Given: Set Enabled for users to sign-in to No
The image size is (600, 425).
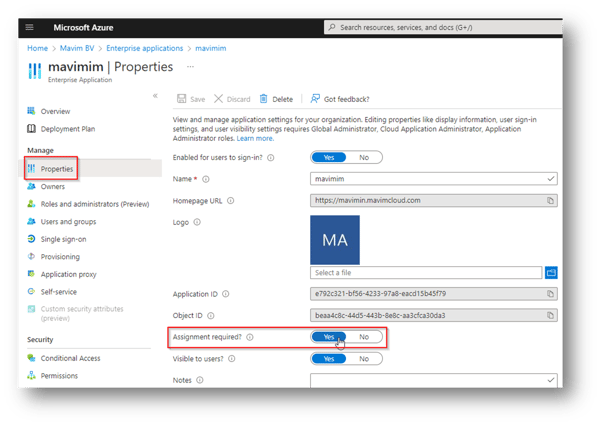Looking at the screenshot, I should pos(364,158).
